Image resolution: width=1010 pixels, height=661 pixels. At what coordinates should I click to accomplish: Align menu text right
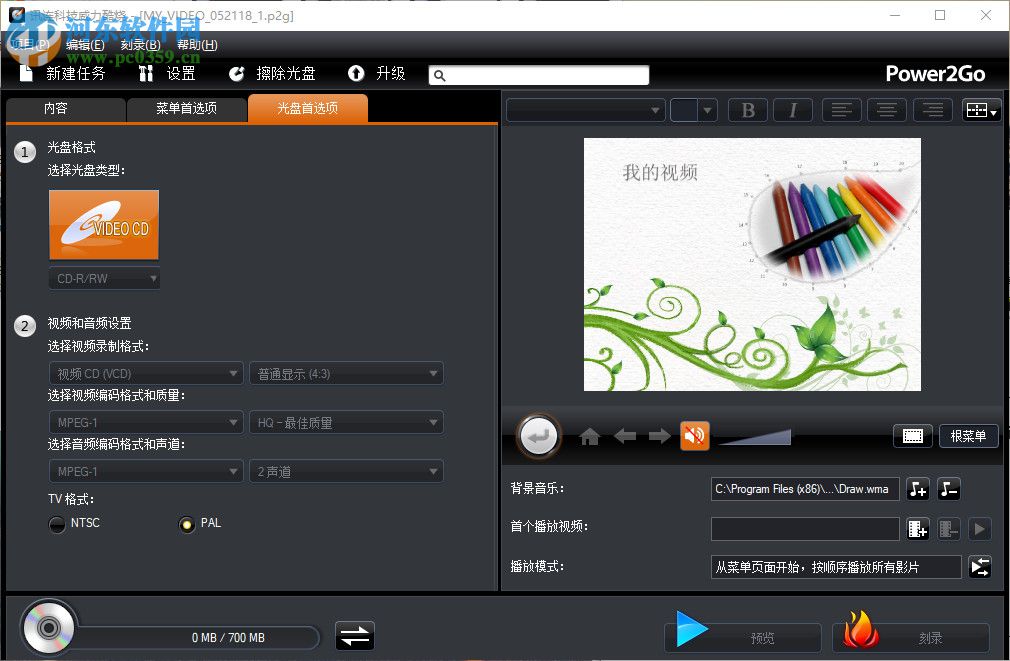coord(932,110)
